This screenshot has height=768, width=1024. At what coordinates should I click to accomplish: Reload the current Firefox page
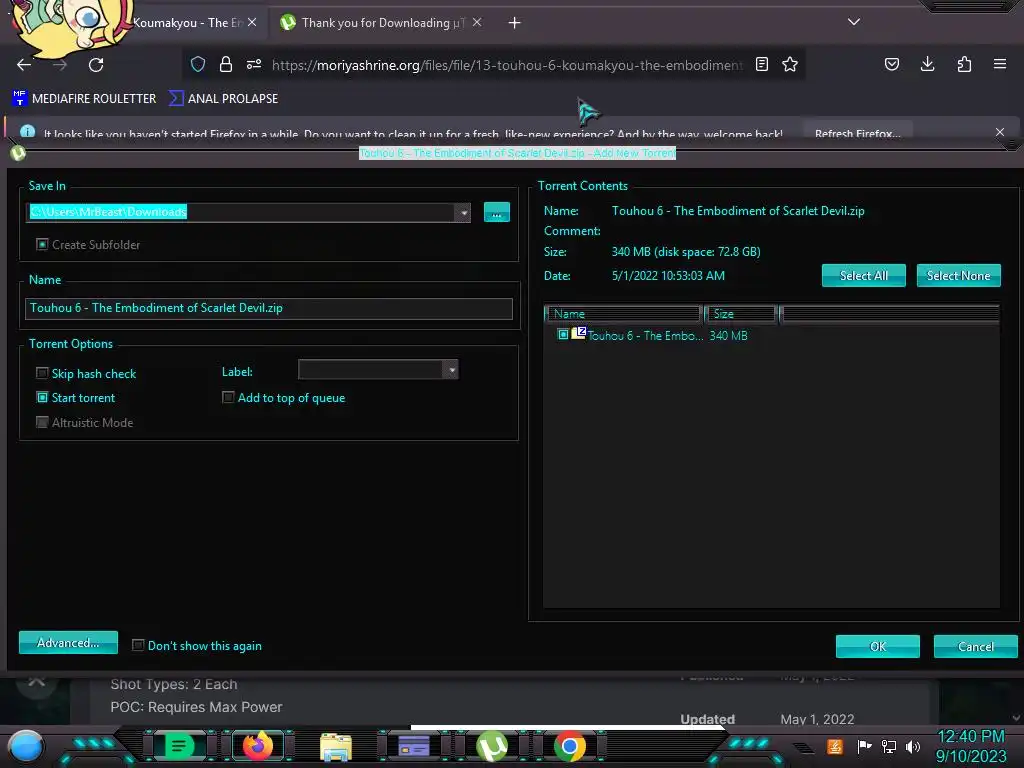(x=96, y=65)
